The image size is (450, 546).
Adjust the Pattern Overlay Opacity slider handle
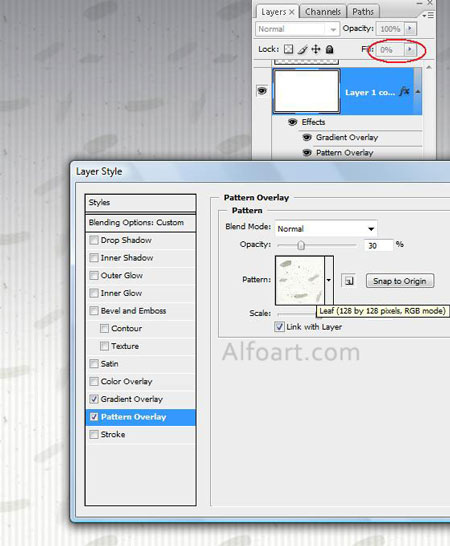pos(301,245)
